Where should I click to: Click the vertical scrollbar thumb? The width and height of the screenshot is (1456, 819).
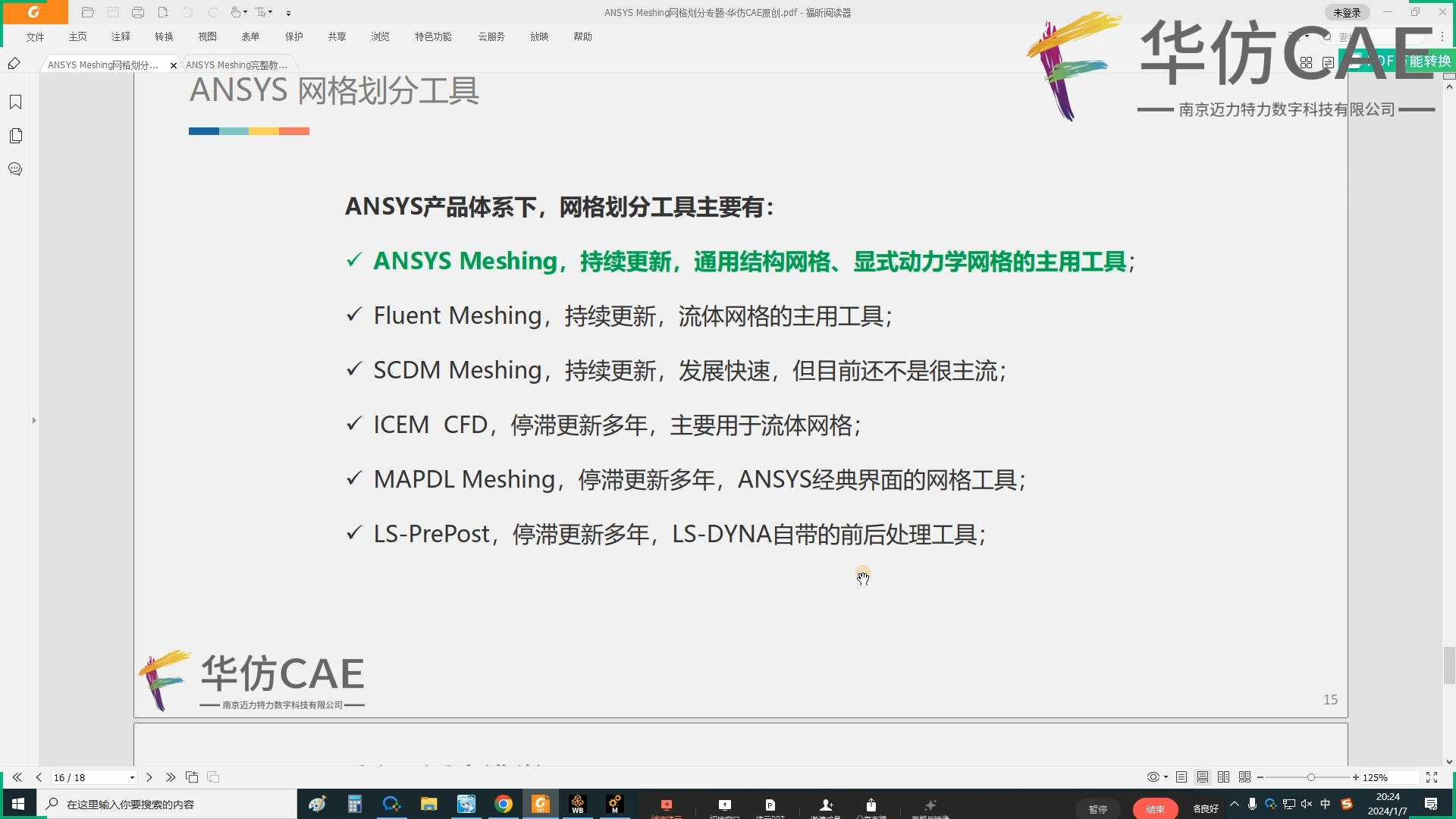[x=1449, y=665]
